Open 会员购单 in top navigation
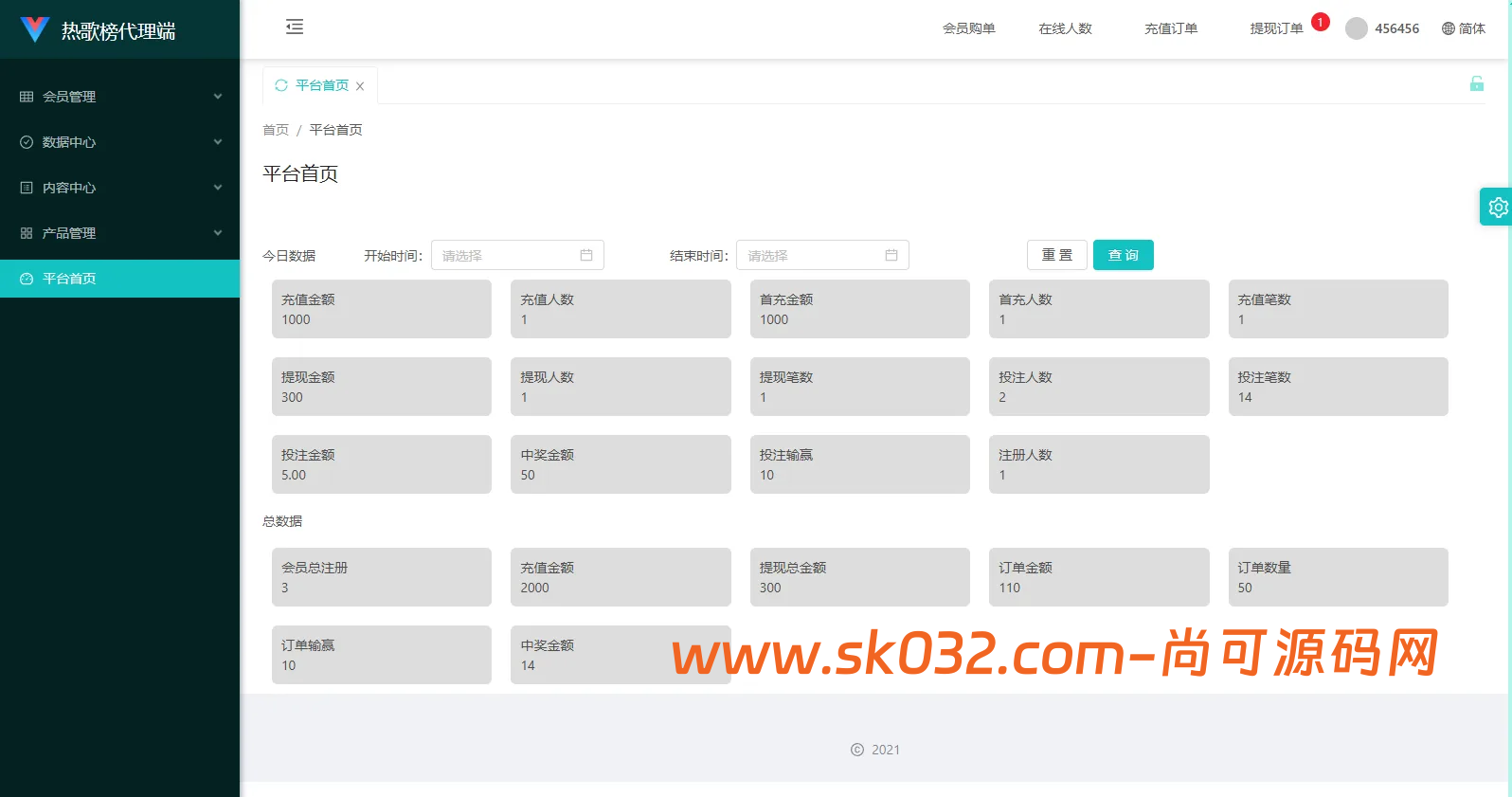The width and height of the screenshot is (1512, 797). (968, 28)
